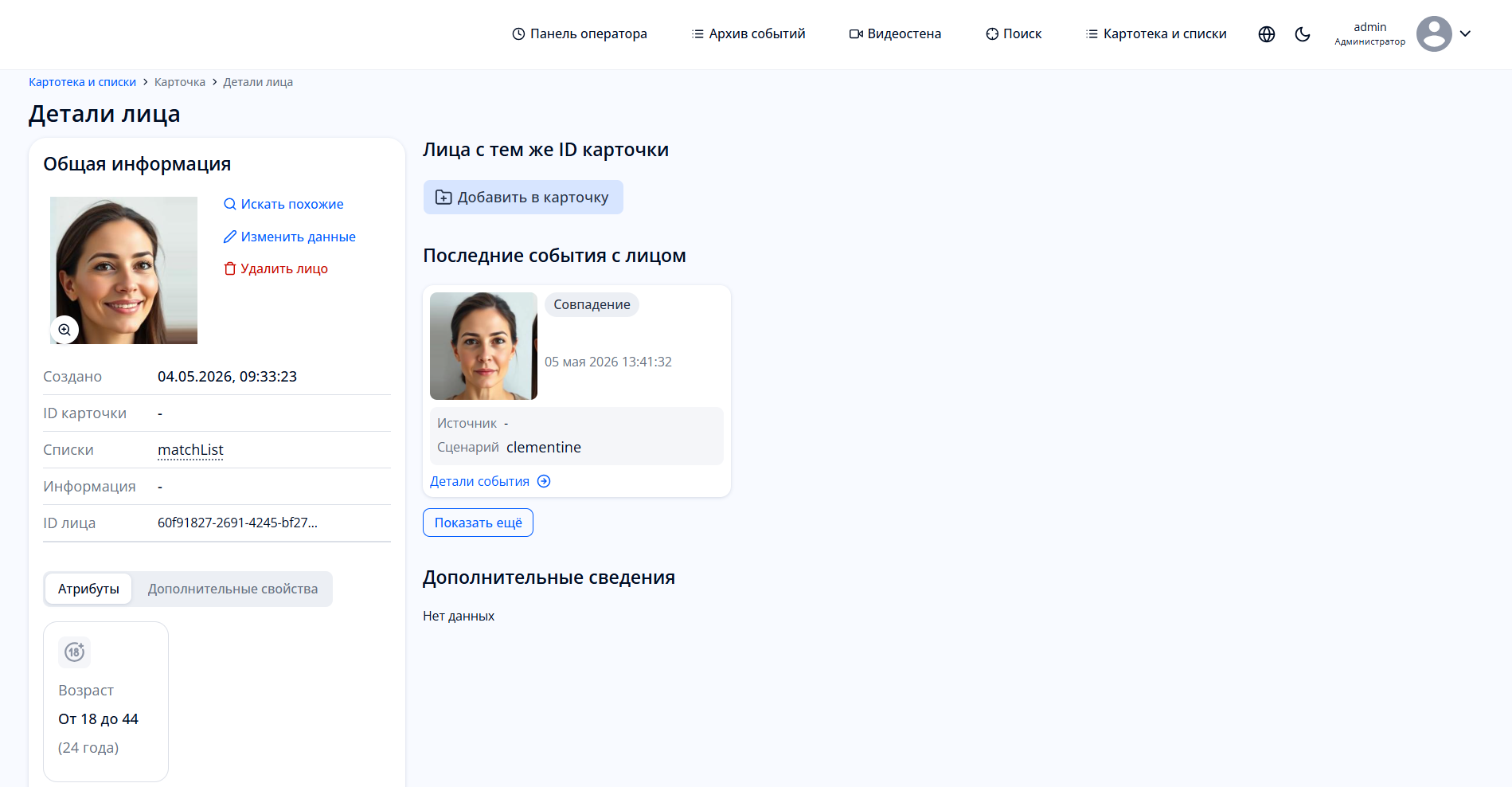Click the matchList list link
This screenshot has width=1512, height=787.
(x=190, y=450)
